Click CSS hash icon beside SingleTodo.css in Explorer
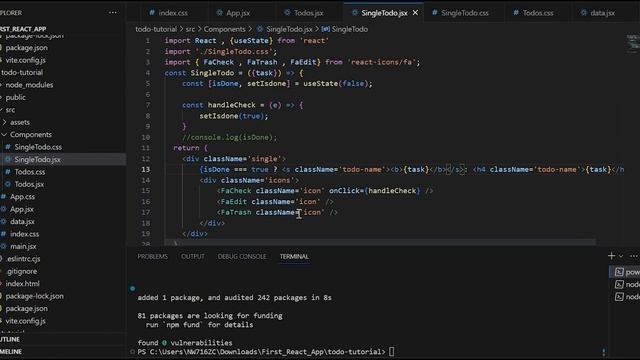 pyautogui.click(x=8, y=147)
